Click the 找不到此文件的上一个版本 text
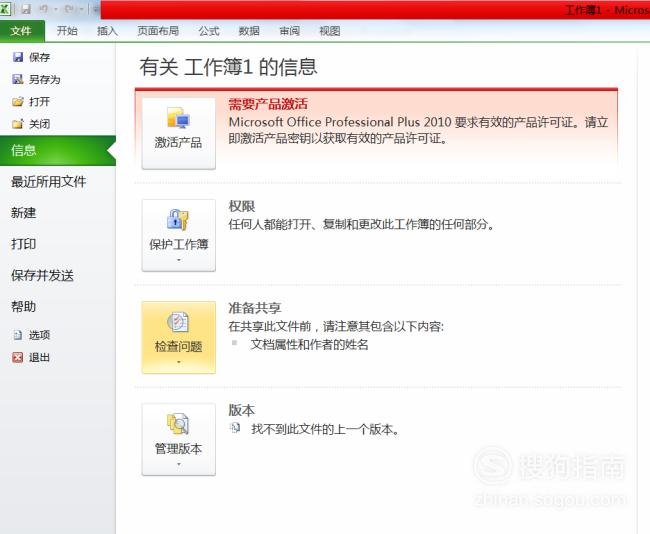 (x=325, y=429)
